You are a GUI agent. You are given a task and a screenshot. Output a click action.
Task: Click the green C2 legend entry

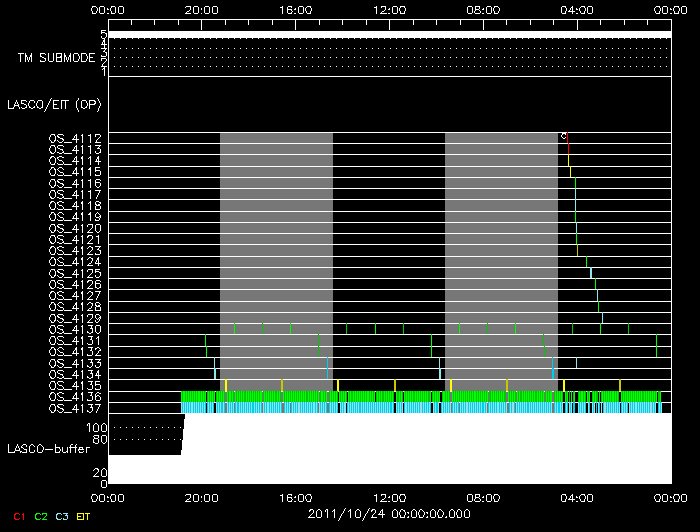[41, 516]
